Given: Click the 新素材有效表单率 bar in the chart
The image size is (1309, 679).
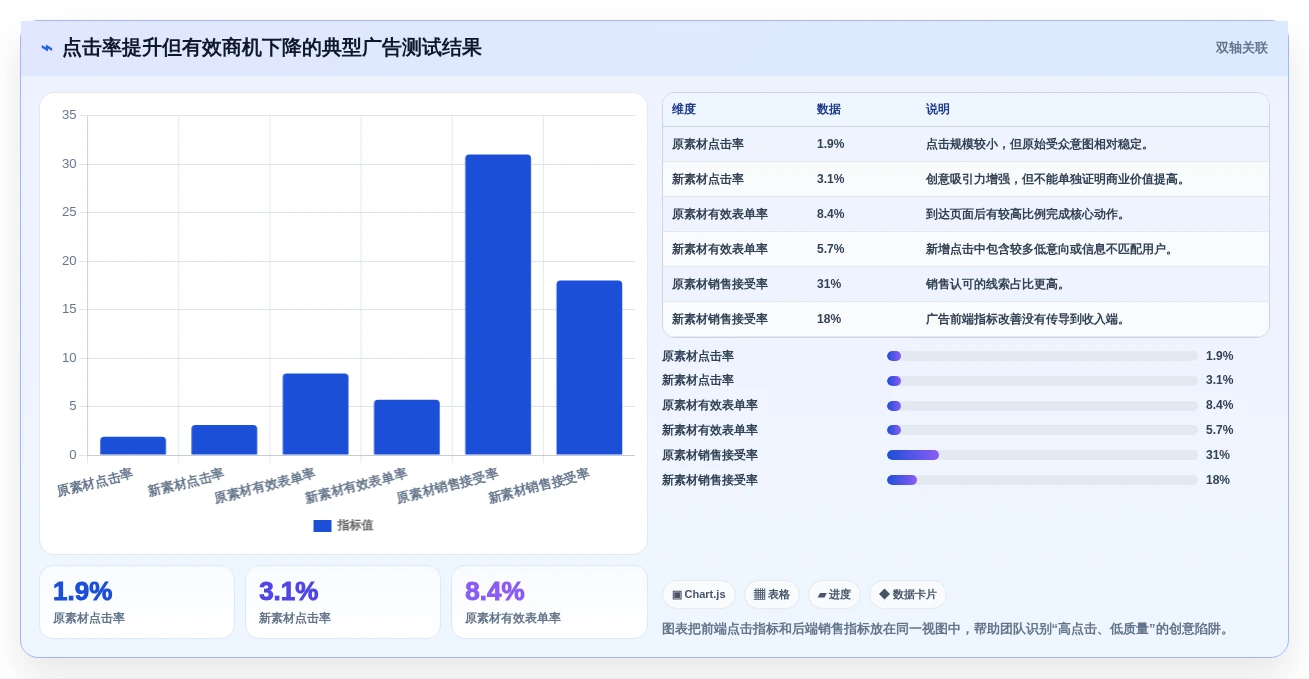Looking at the screenshot, I should pos(407,427).
